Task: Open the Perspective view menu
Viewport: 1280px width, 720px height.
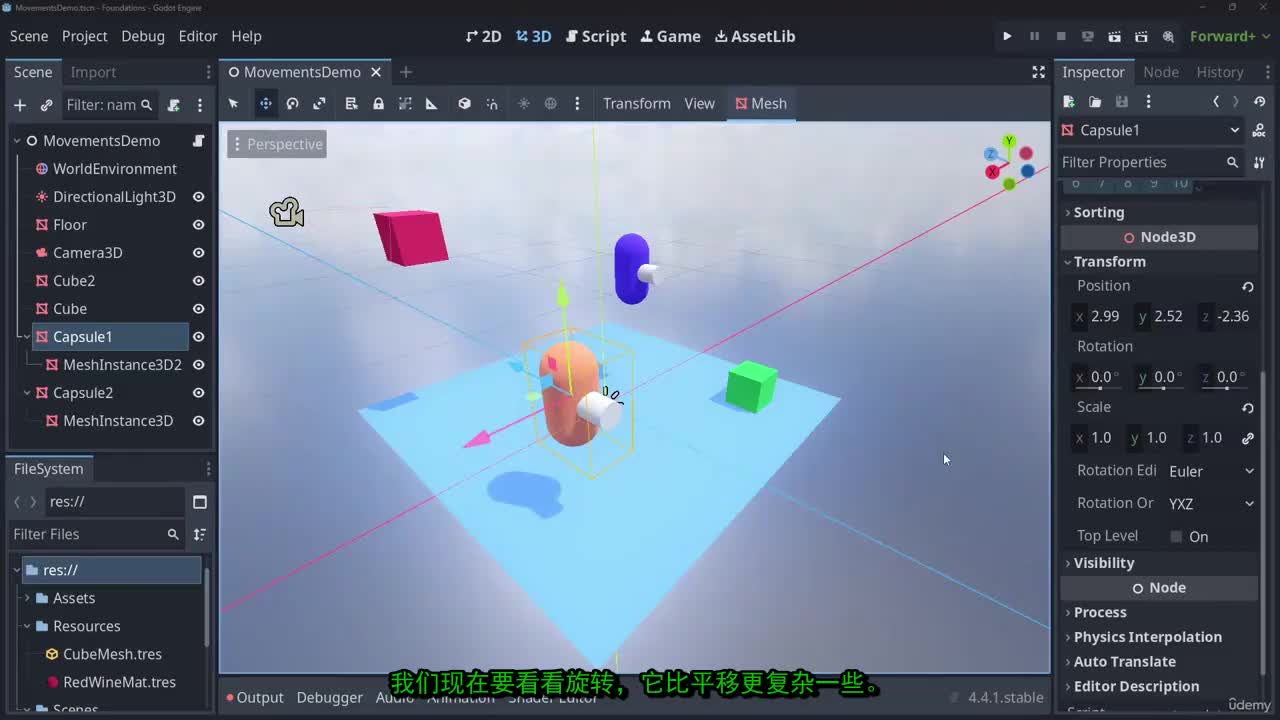Action: pyautogui.click(x=277, y=144)
